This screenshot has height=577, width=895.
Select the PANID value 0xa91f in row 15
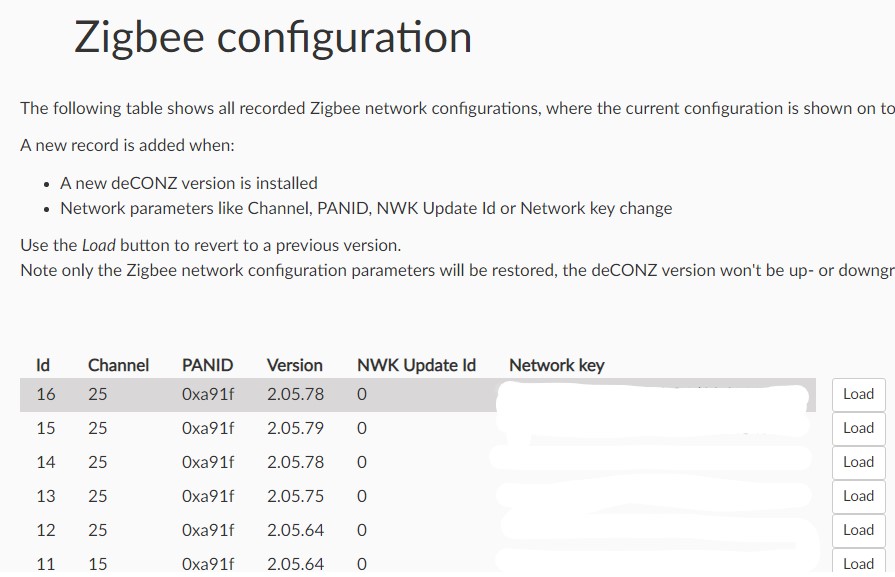207,428
